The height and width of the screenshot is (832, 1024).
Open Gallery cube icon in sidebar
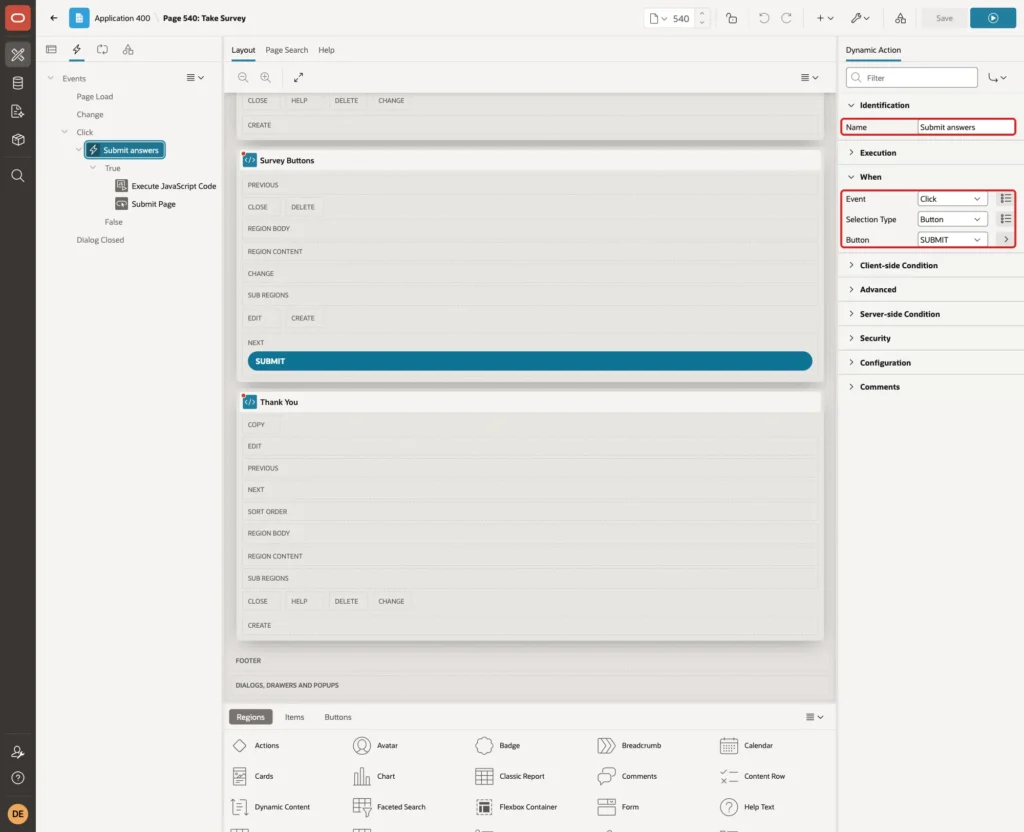pyautogui.click(x=18, y=140)
